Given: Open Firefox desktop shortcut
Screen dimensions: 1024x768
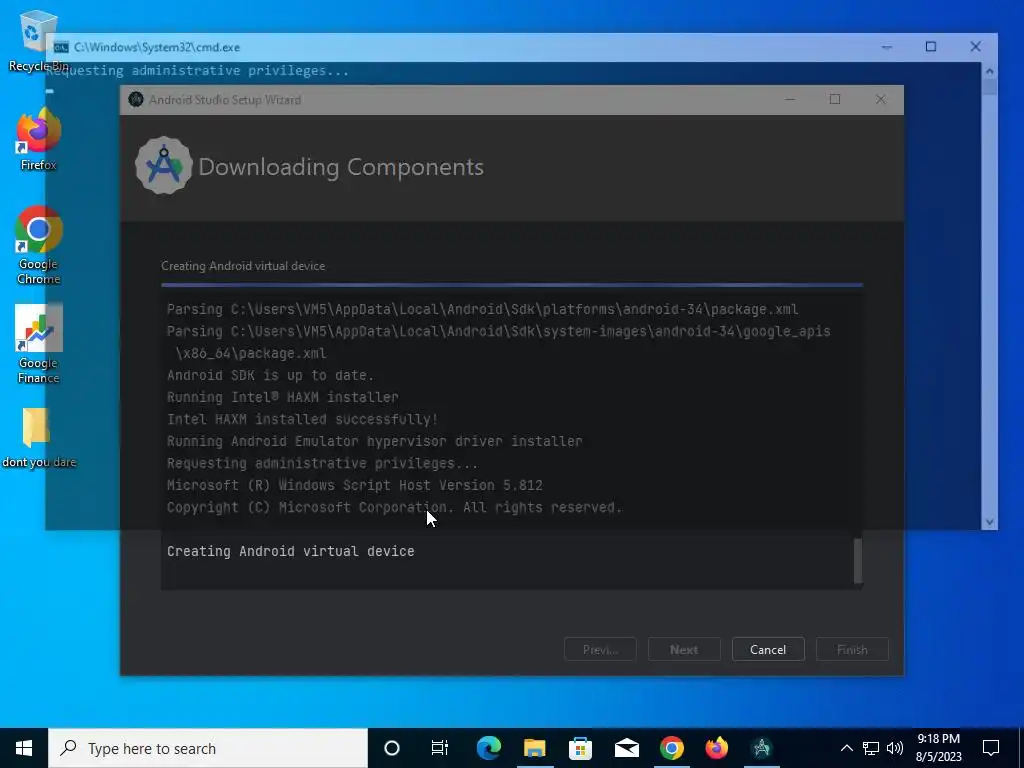Looking at the screenshot, I should (x=38, y=140).
